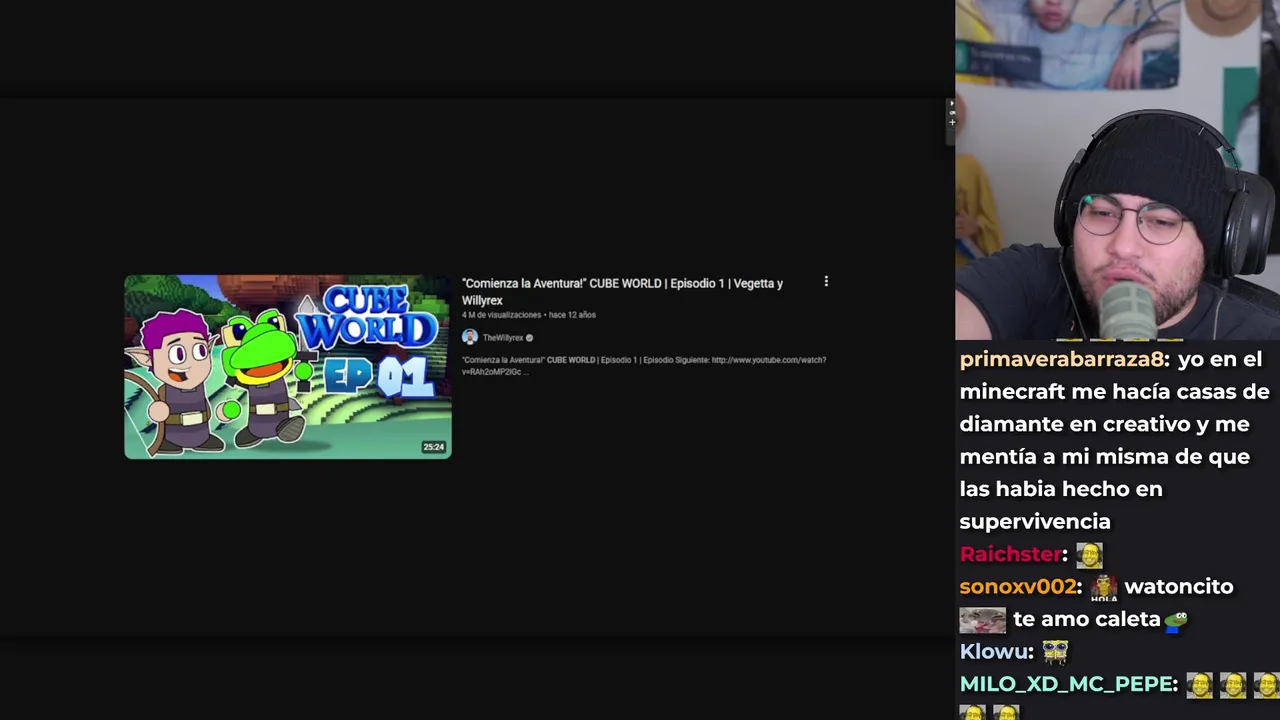Click the frog emote after 'te amo caleta'
The height and width of the screenshot is (720, 1280).
tap(1175, 620)
